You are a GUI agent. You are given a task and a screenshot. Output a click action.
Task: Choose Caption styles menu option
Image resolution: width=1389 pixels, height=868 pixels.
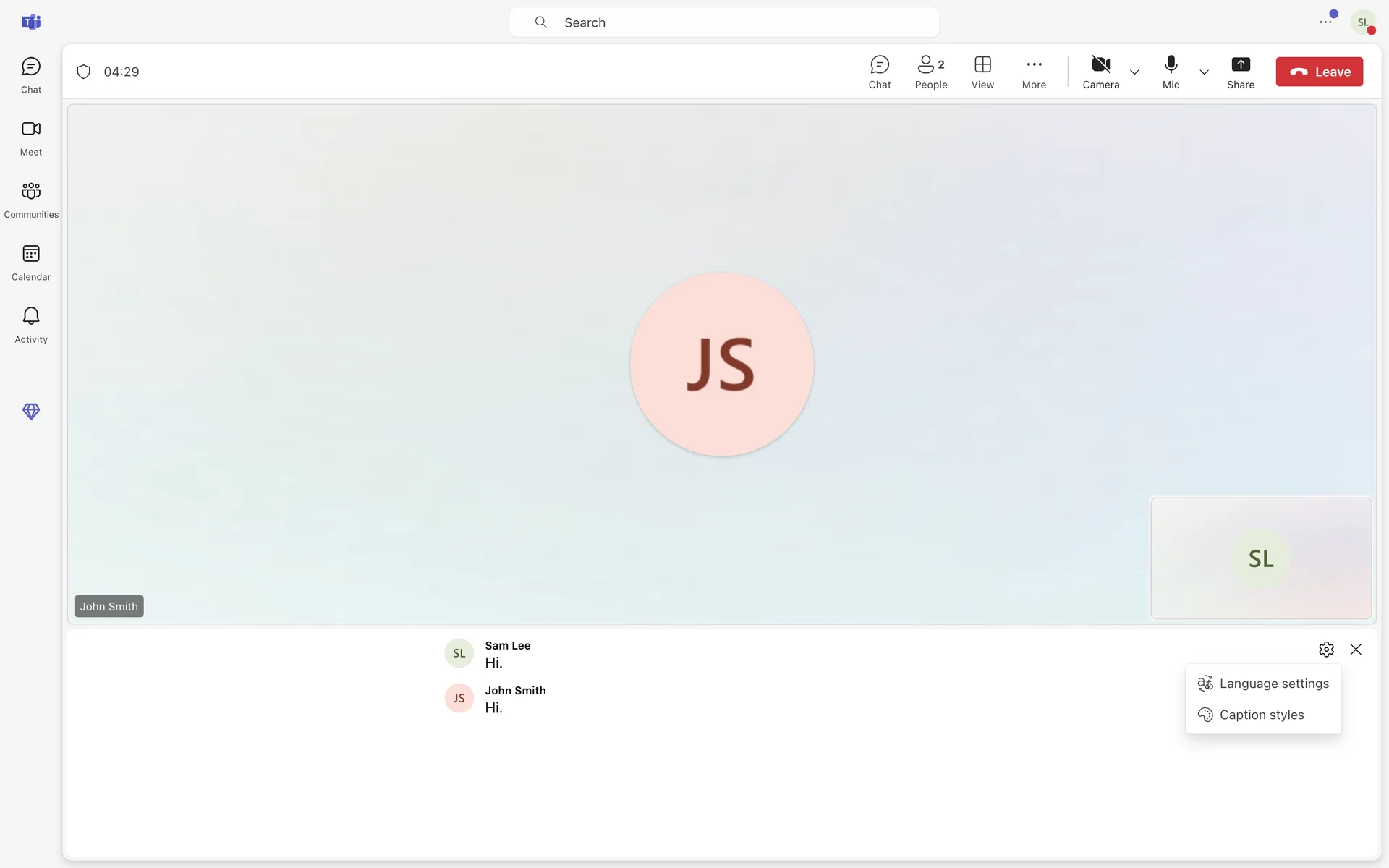[x=1263, y=715]
